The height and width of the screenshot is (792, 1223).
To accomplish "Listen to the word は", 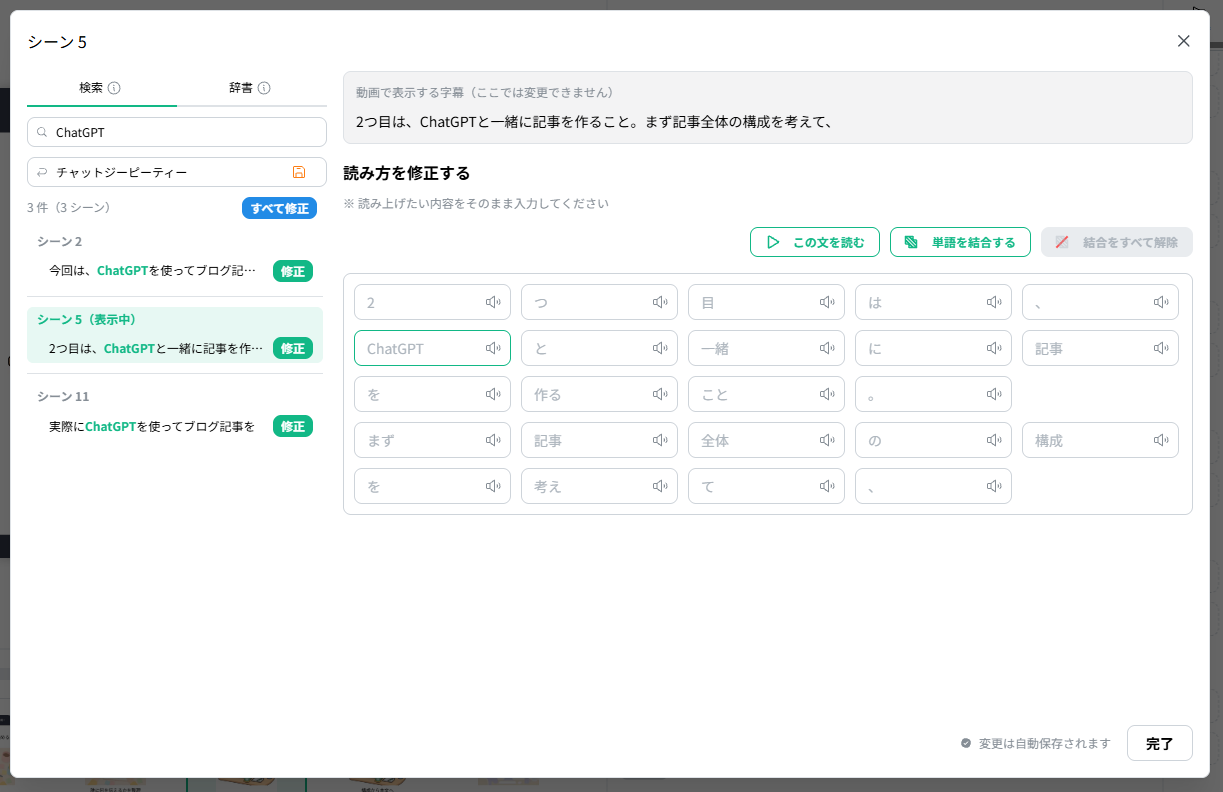I will [994, 302].
